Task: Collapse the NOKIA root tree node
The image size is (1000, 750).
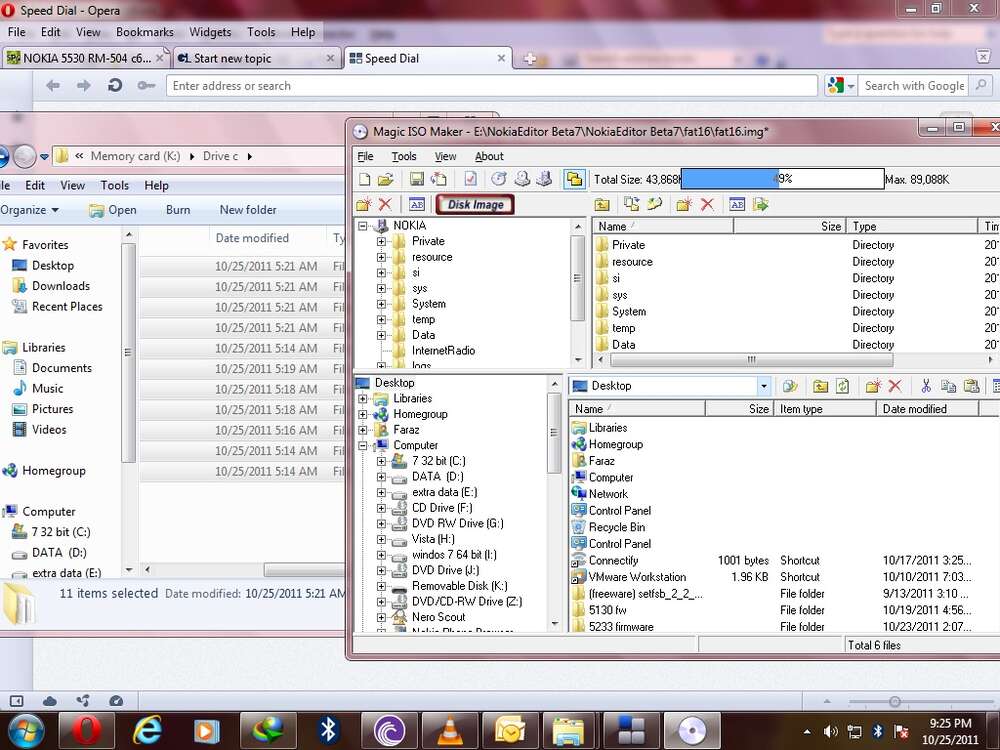Action: click(363, 226)
